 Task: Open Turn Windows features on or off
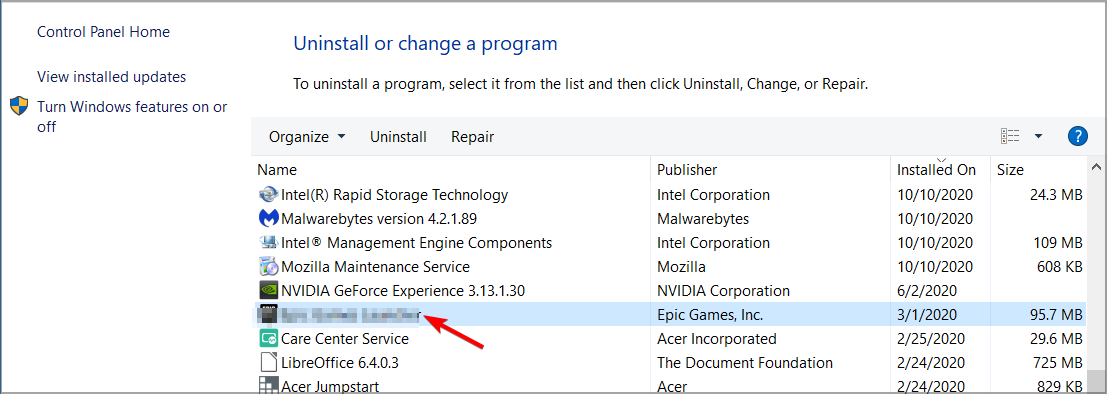point(132,117)
